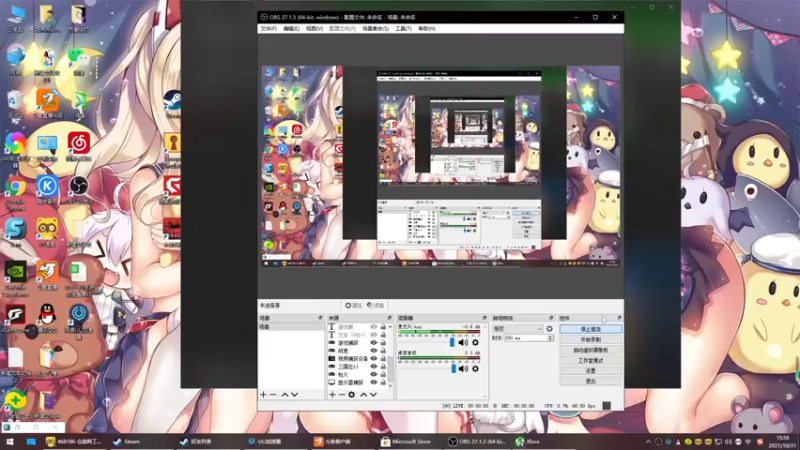Open 滤镜 filters on source toolbar
This screenshot has height=450, width=800.
pos(376,305)
